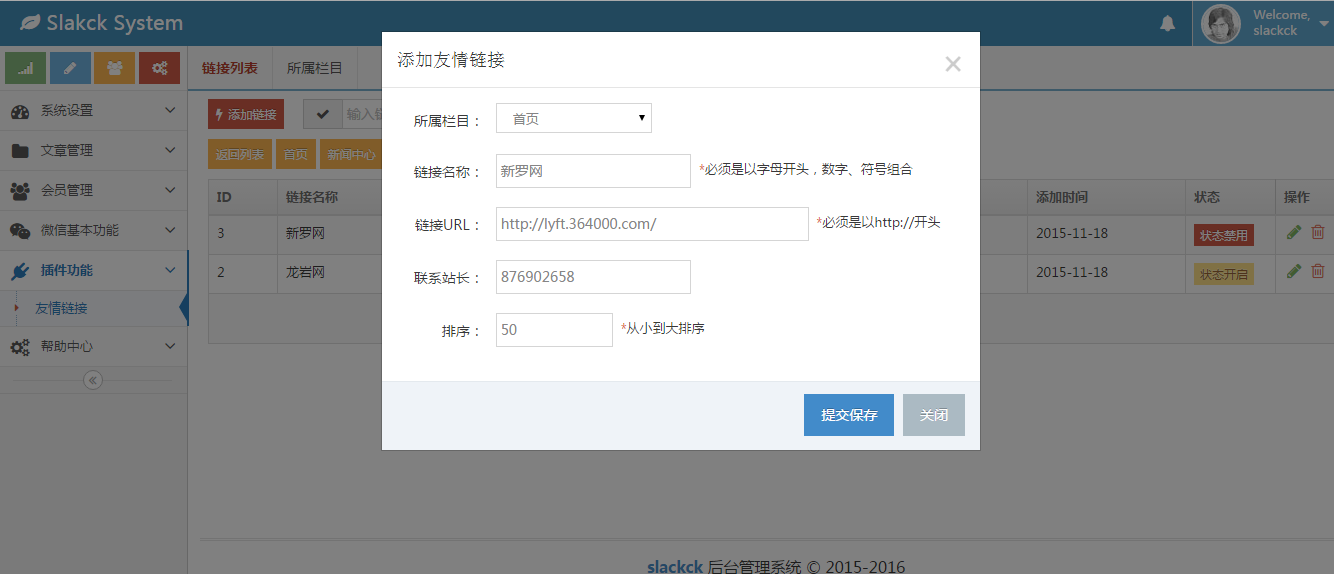The image size is (1334, 574).
Task: Collapse the sidebar with double-arrow icon
Action: 93,380
